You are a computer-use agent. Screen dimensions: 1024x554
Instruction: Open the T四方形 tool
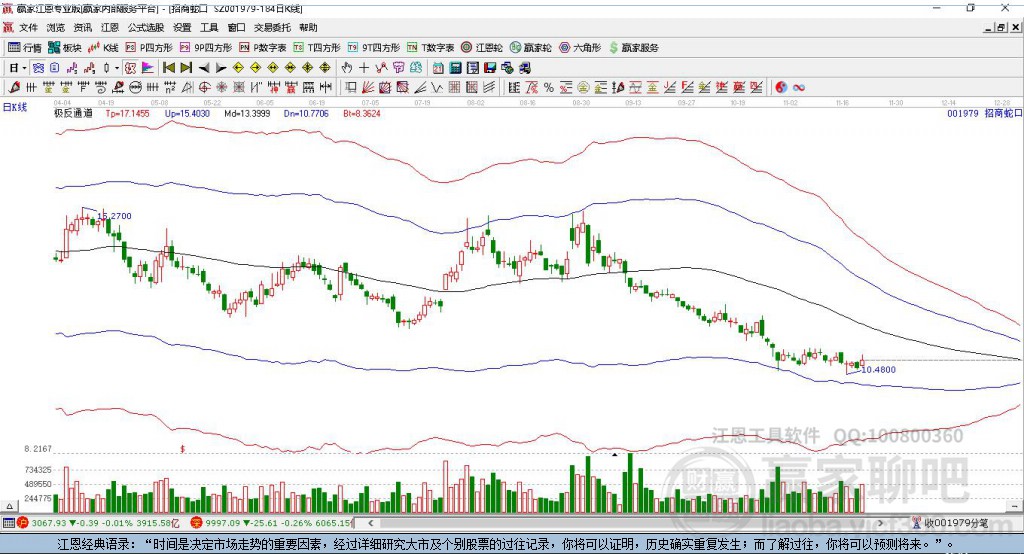coord(317,48)
